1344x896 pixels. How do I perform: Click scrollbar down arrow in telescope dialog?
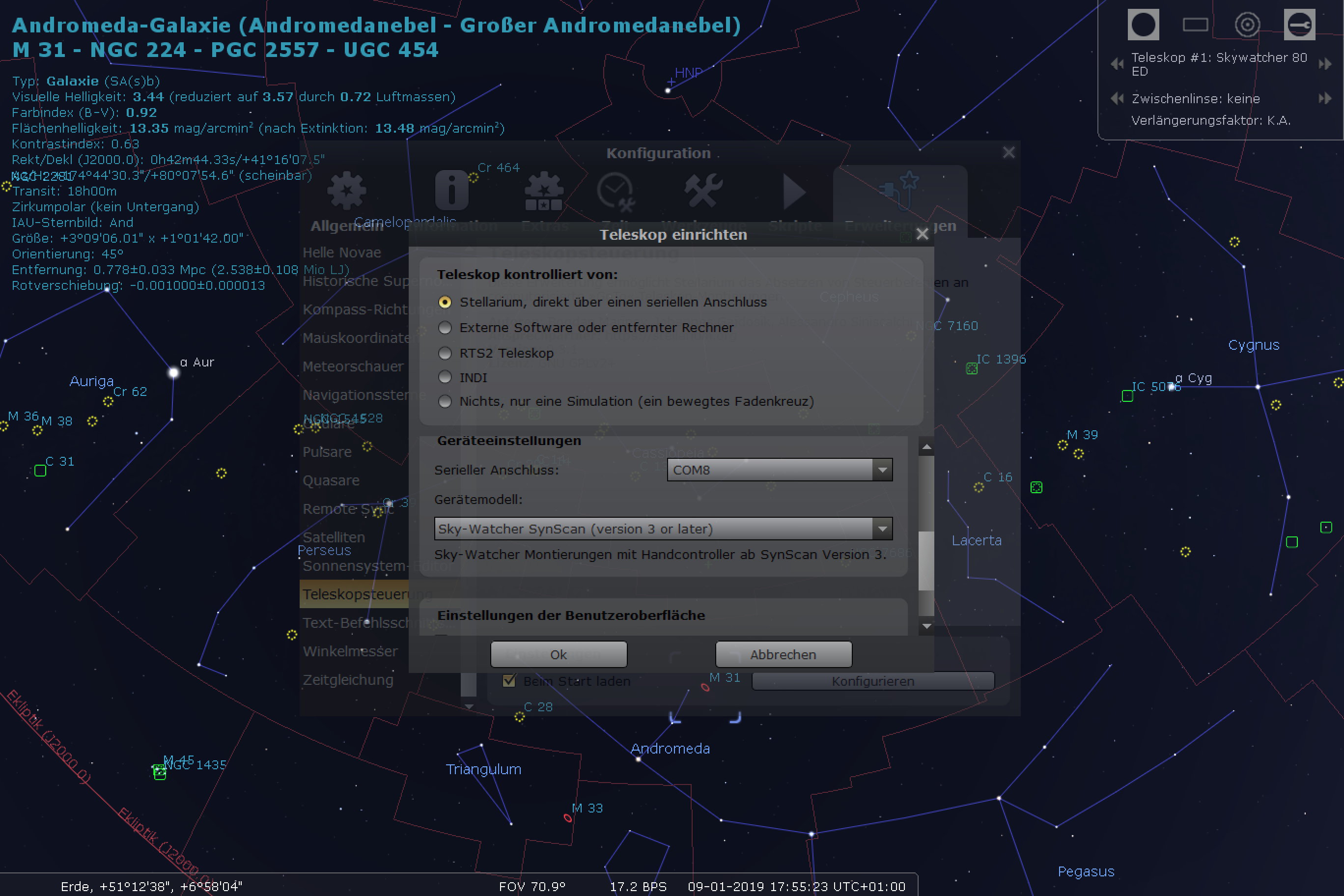point(926,626)
